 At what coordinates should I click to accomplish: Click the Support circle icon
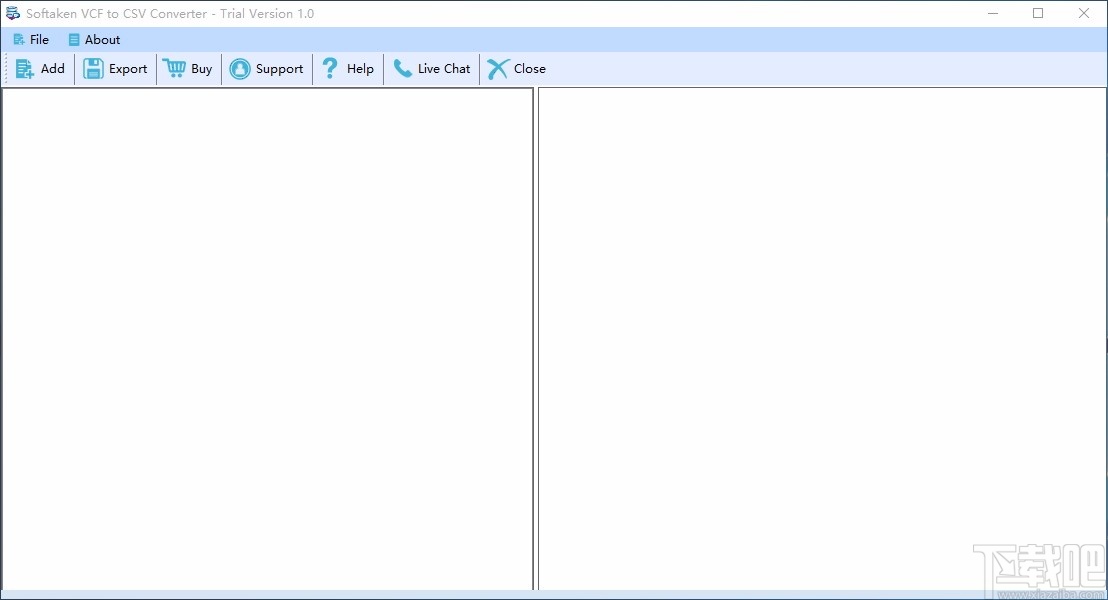240,68
